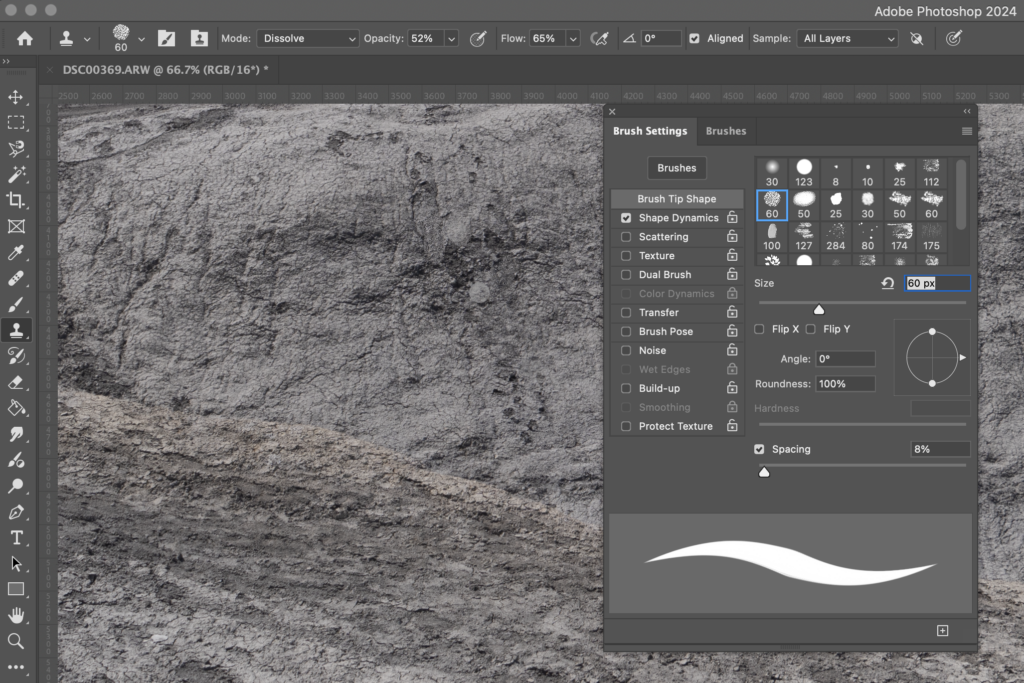This screenshot has height=683, width=1024.
Task: Select the Type tool
Action: [x=16, y=538]
